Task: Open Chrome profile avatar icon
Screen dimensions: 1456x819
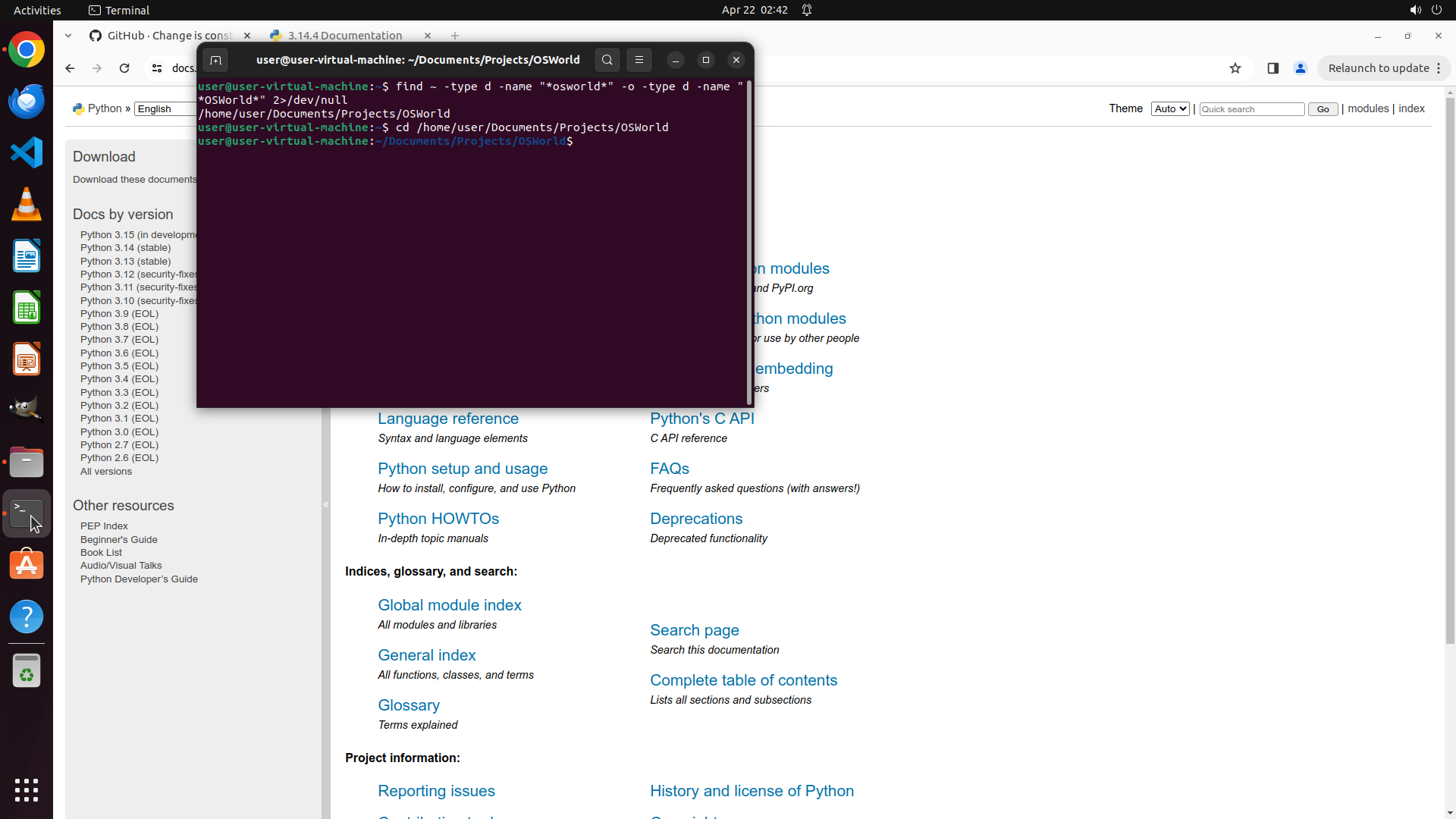Action: click(x=1301, y=68)
